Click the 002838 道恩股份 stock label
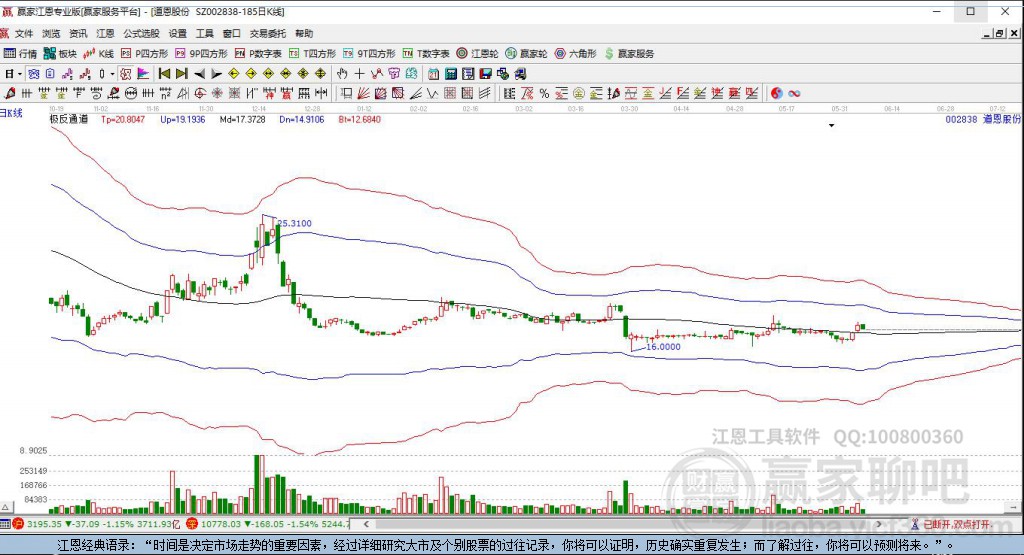This screenshot has height=555, width=1024. 982,119
